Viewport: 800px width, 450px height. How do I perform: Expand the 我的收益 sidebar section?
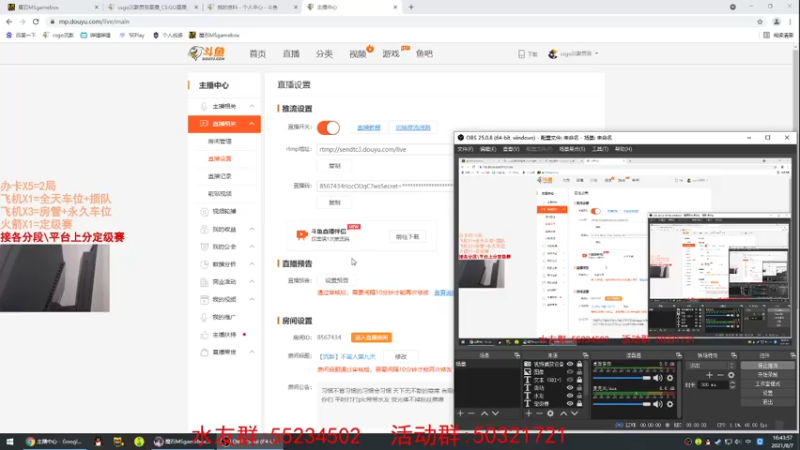coord(252,229)
